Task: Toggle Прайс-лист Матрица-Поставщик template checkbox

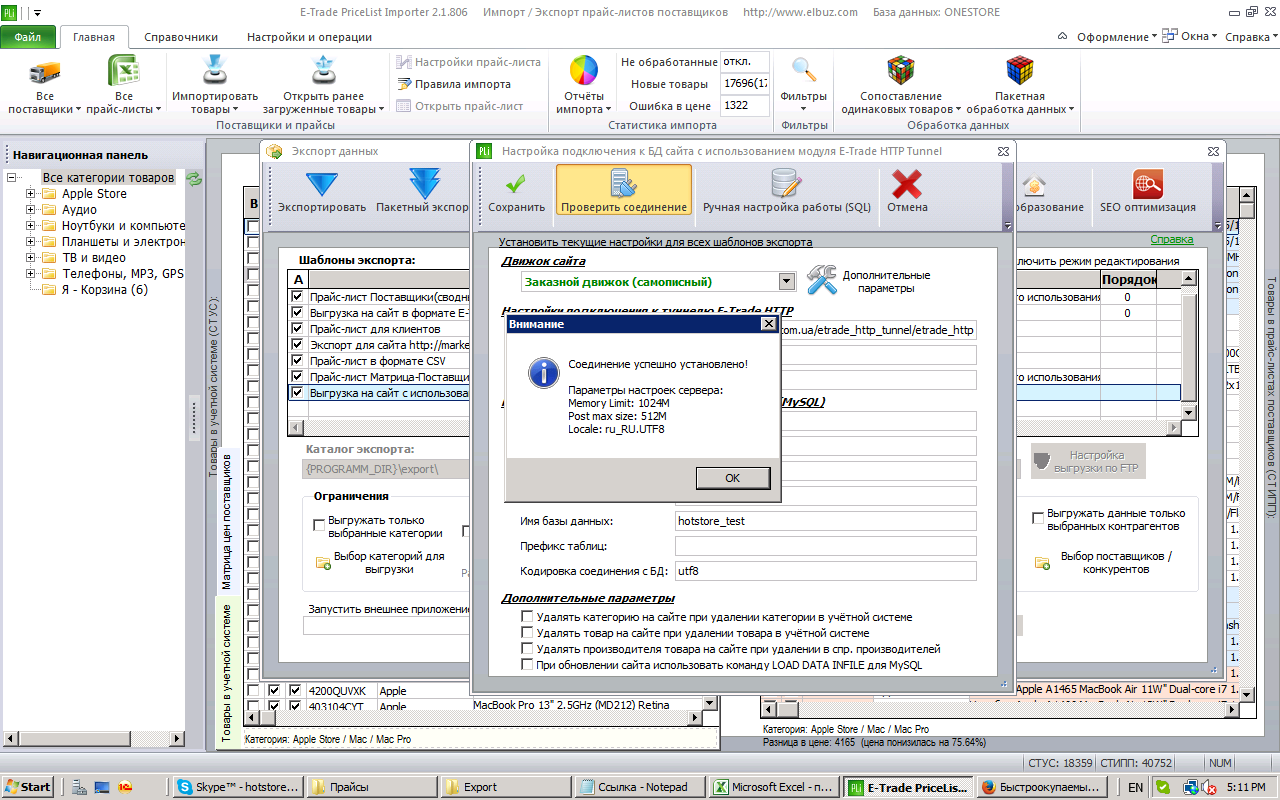Action: (x=297, y=377)
